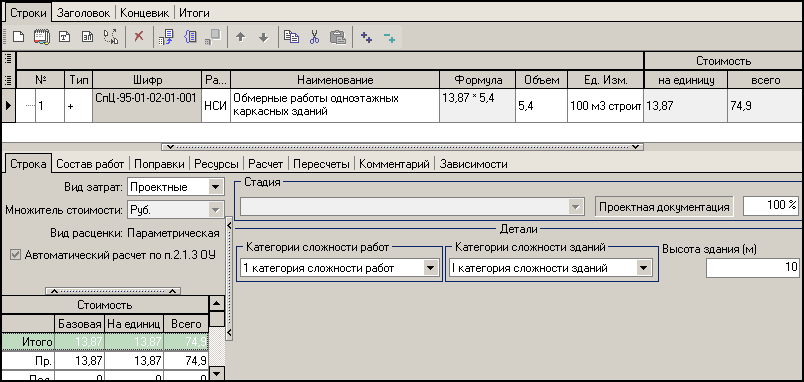Toggle Автоматический расчет по п.2.1.3 ОУ checkbox
The image size is (804, 382).
[16, 255]
